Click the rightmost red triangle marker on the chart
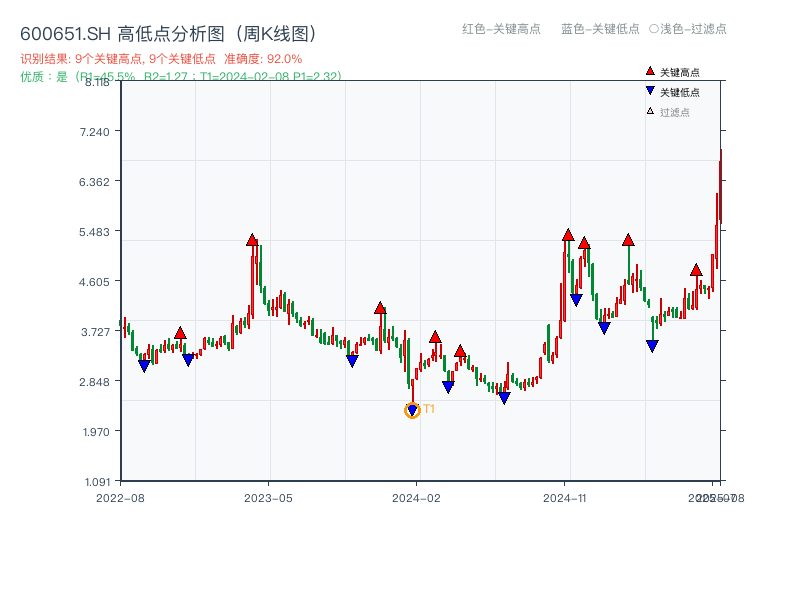The height and width of the screenshot is (600, 800). pos(695,269)
